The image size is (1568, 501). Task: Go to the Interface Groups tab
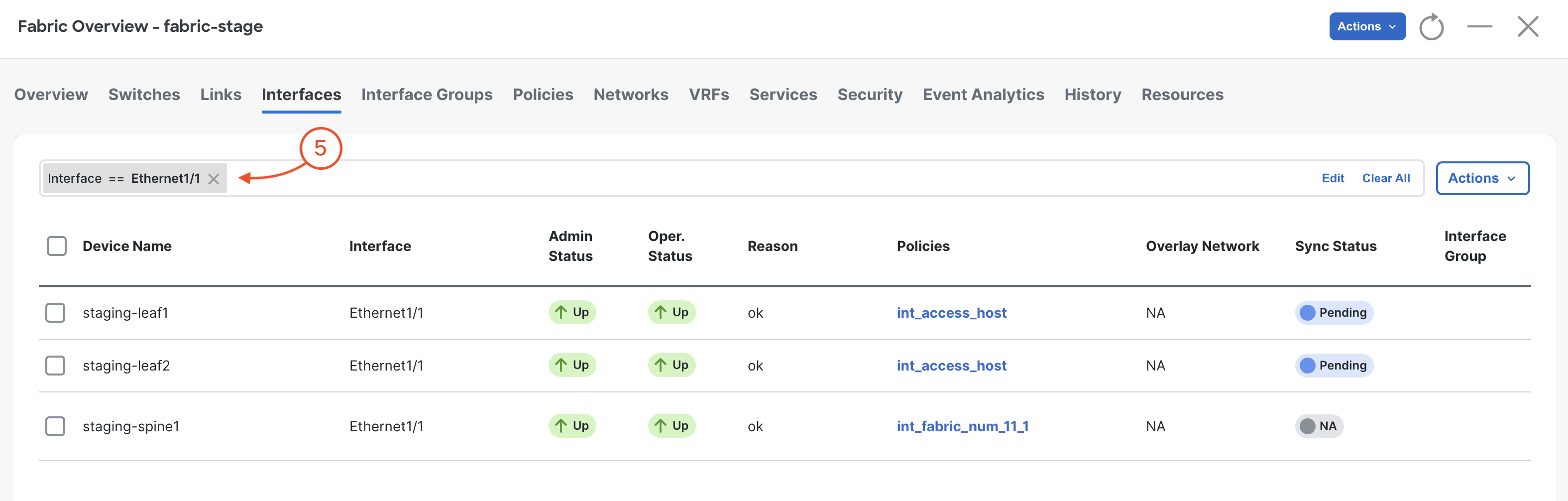(427, 94)
